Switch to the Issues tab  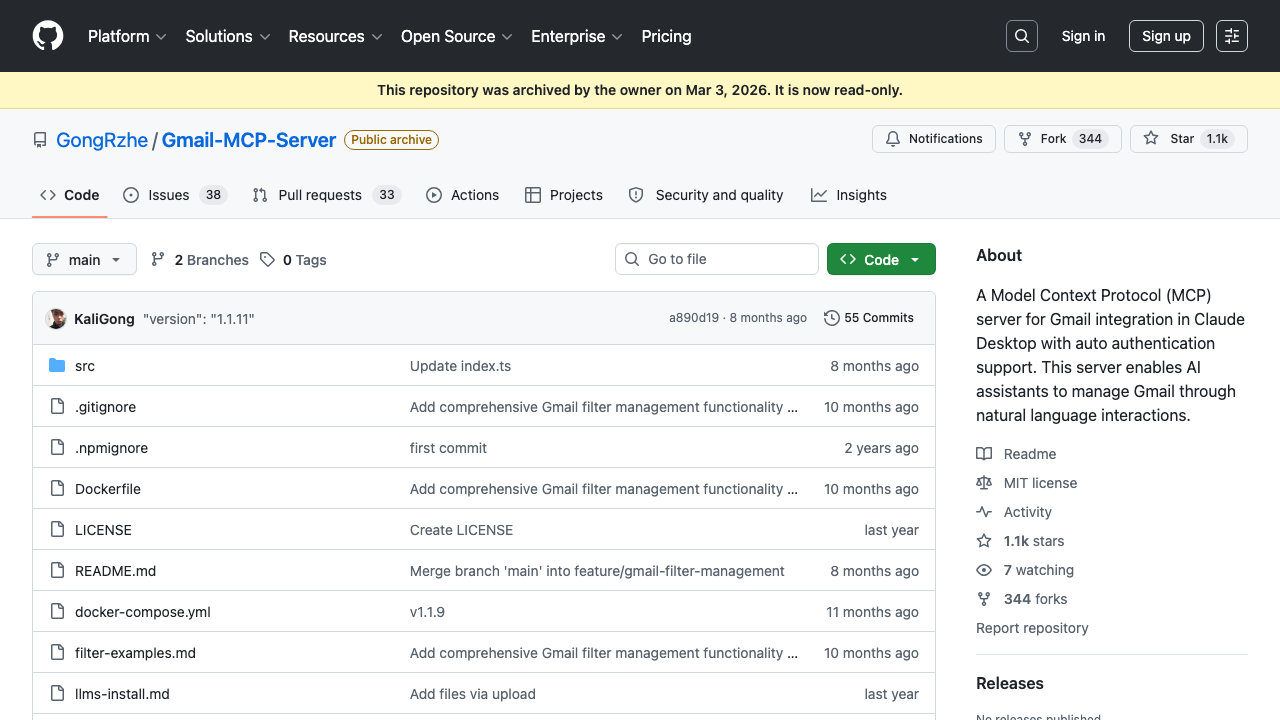(166, 195)
